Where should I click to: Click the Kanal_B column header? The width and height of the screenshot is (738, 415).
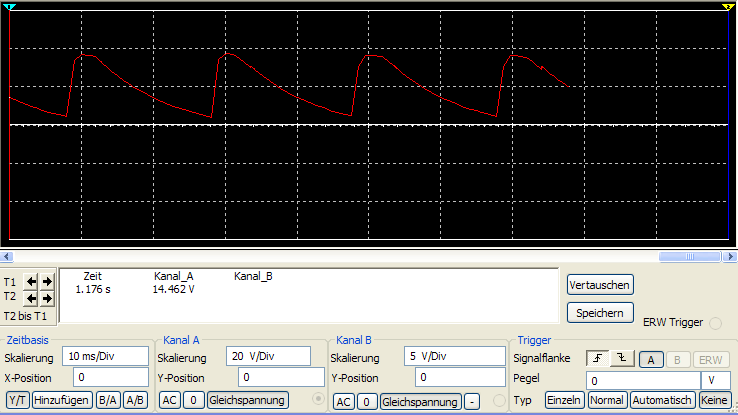pyautogui.click(x=253, y=276)
